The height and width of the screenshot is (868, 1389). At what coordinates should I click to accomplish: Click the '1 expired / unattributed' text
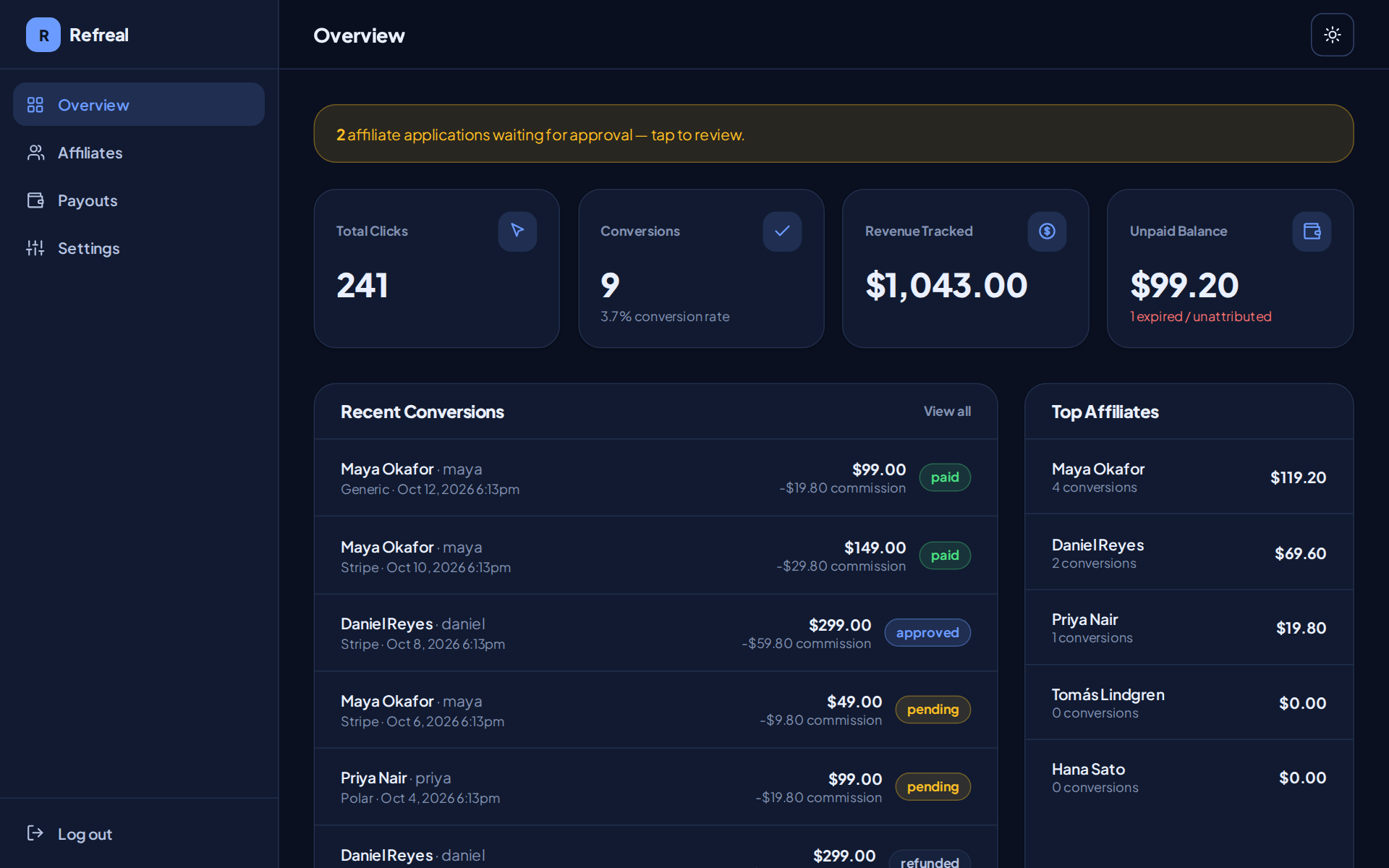click(1201, 316)
